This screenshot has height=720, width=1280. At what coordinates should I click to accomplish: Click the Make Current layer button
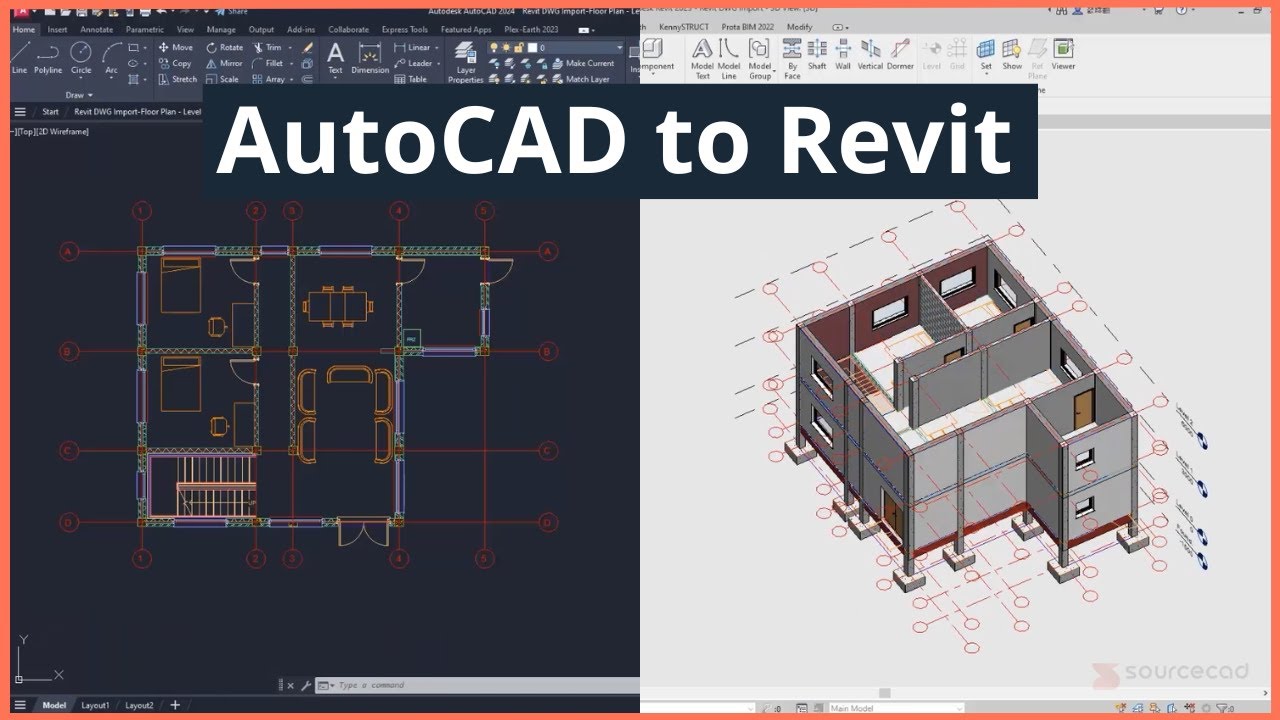pos(581,63)
